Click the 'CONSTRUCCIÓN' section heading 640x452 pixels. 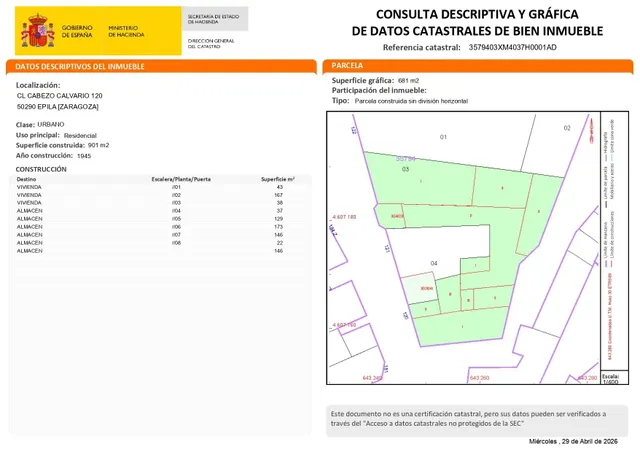pyautogui.click(x=41, y=169)
